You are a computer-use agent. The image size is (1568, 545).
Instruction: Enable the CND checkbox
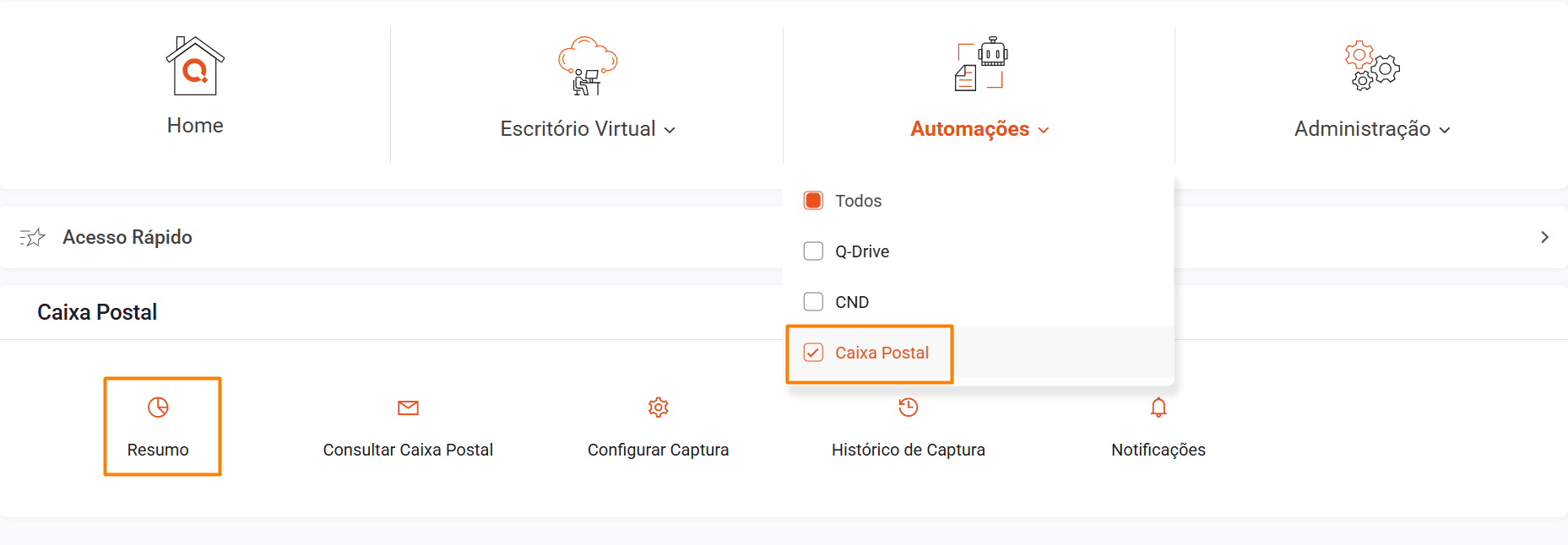813,302
